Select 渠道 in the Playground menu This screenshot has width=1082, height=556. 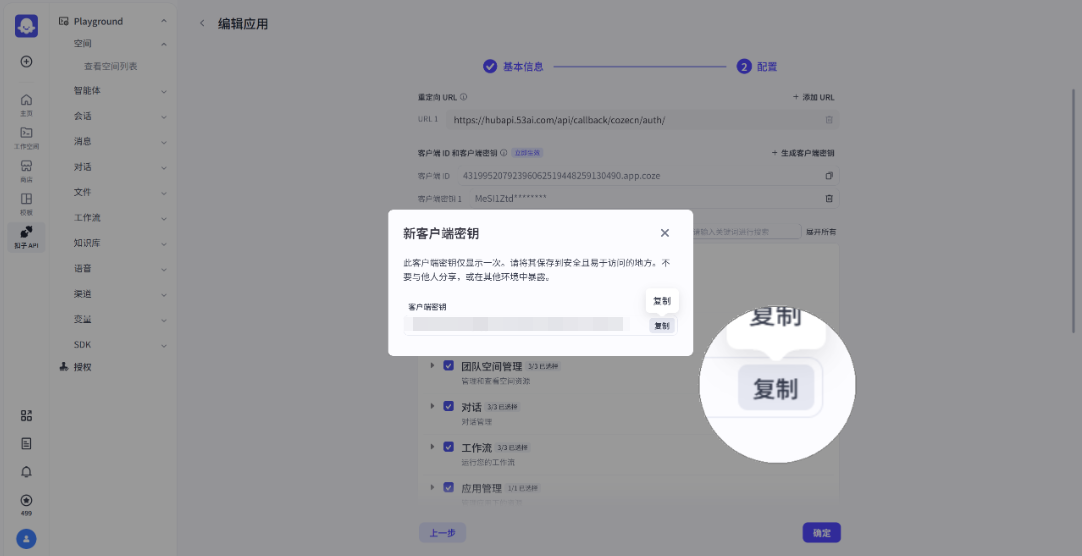82,294
